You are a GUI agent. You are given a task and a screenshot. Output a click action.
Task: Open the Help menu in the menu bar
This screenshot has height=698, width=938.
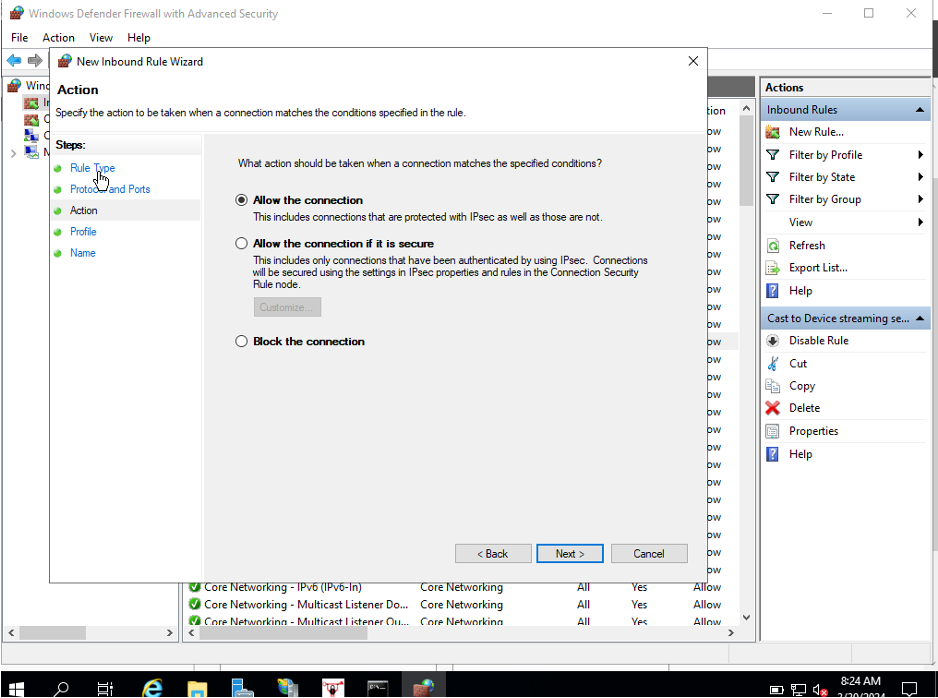coord(138,38)
